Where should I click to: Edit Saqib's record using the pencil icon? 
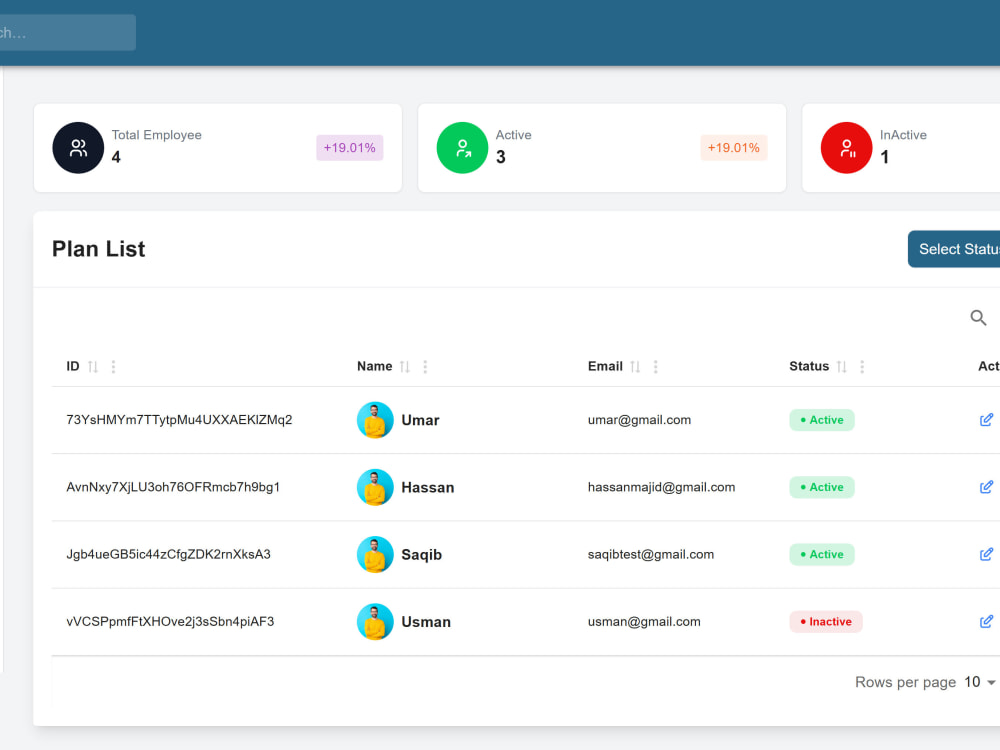tap(986, 554)
